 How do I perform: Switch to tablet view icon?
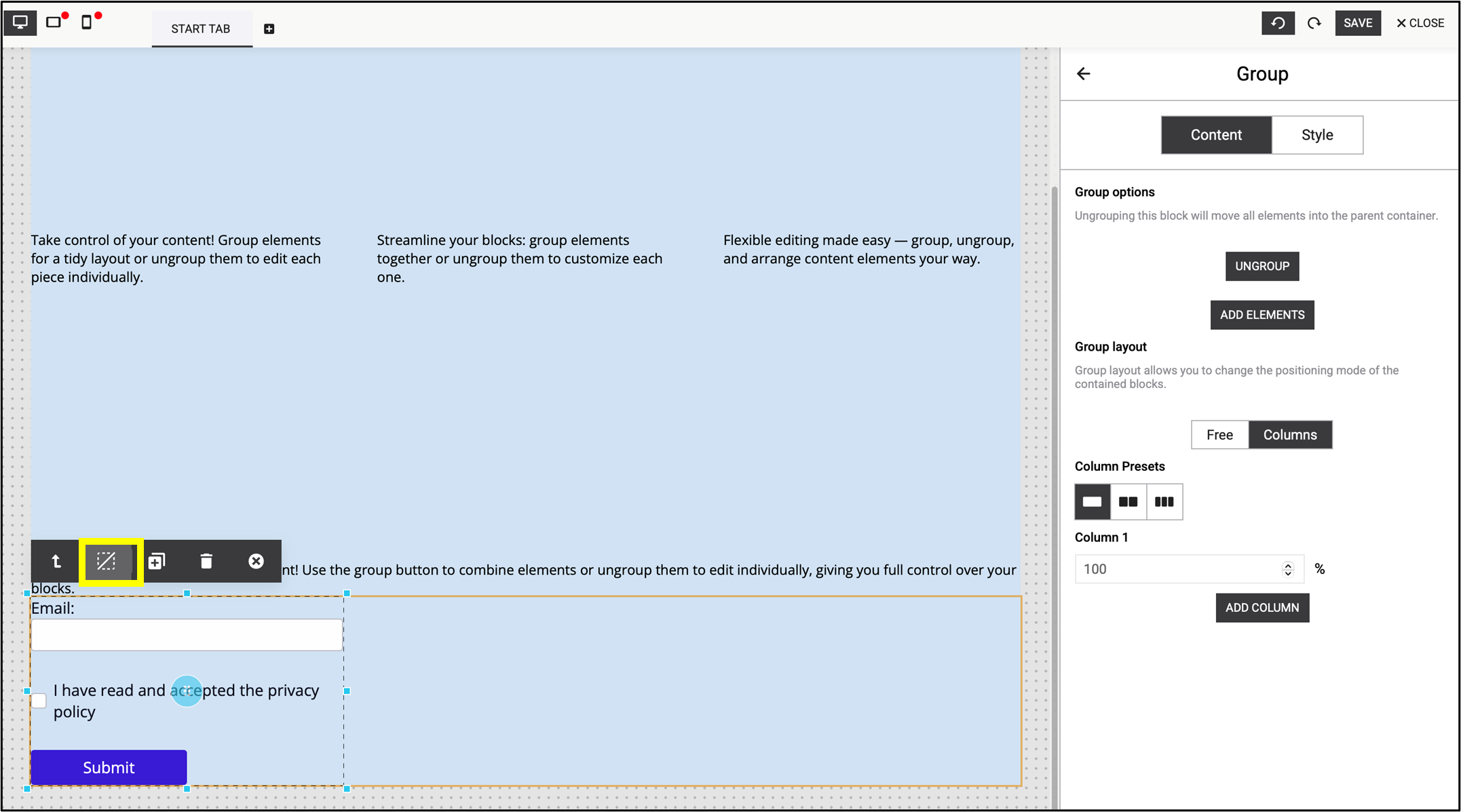pos(54,22)
